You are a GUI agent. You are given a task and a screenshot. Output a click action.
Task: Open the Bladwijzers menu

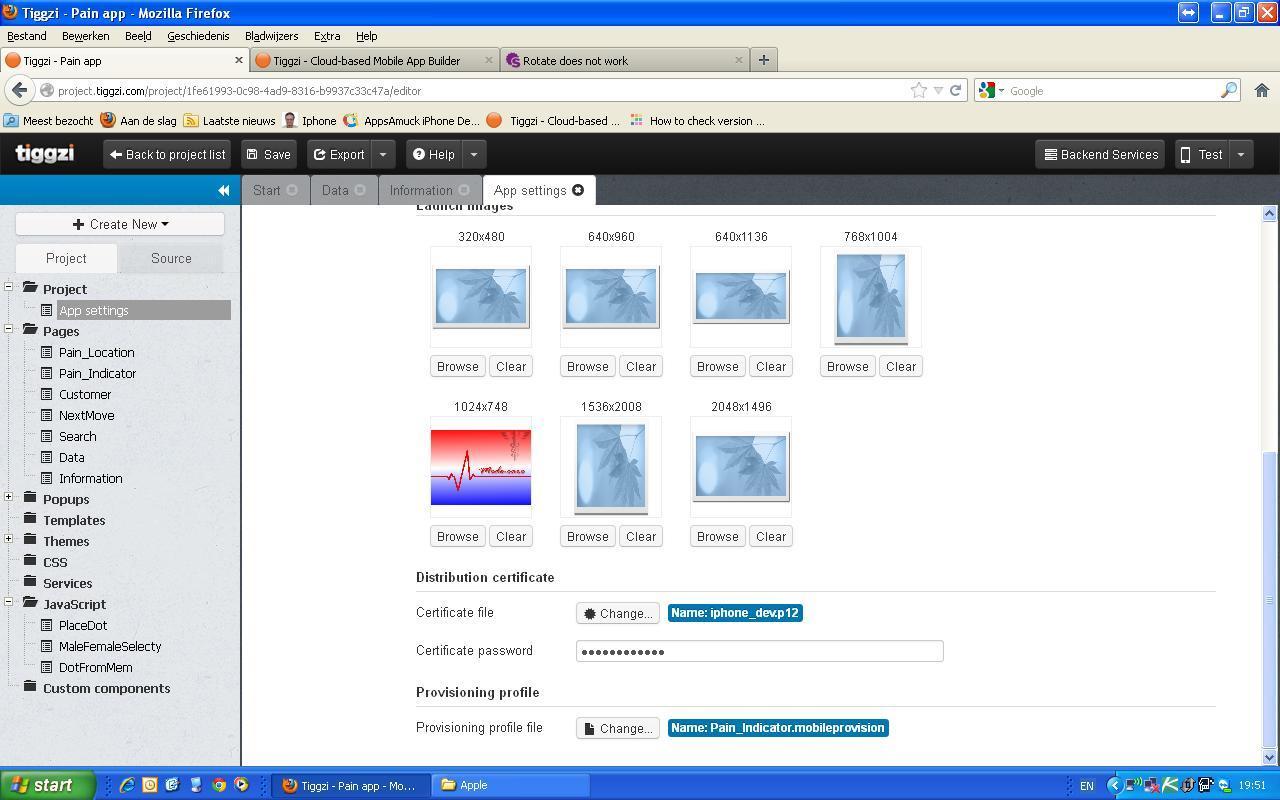pyautogui.click(x=271, y=36)
